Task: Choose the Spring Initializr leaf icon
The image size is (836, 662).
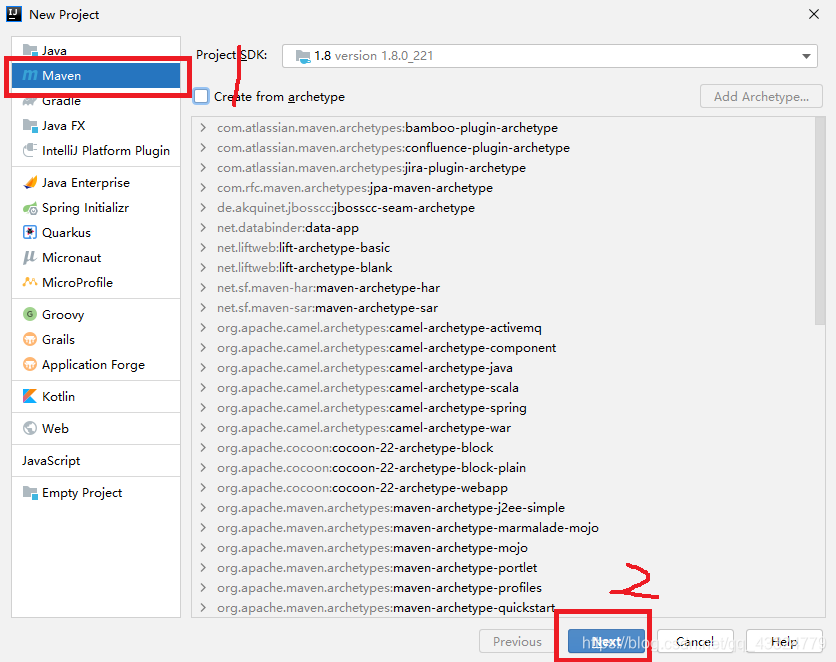Action: point(30,208)
